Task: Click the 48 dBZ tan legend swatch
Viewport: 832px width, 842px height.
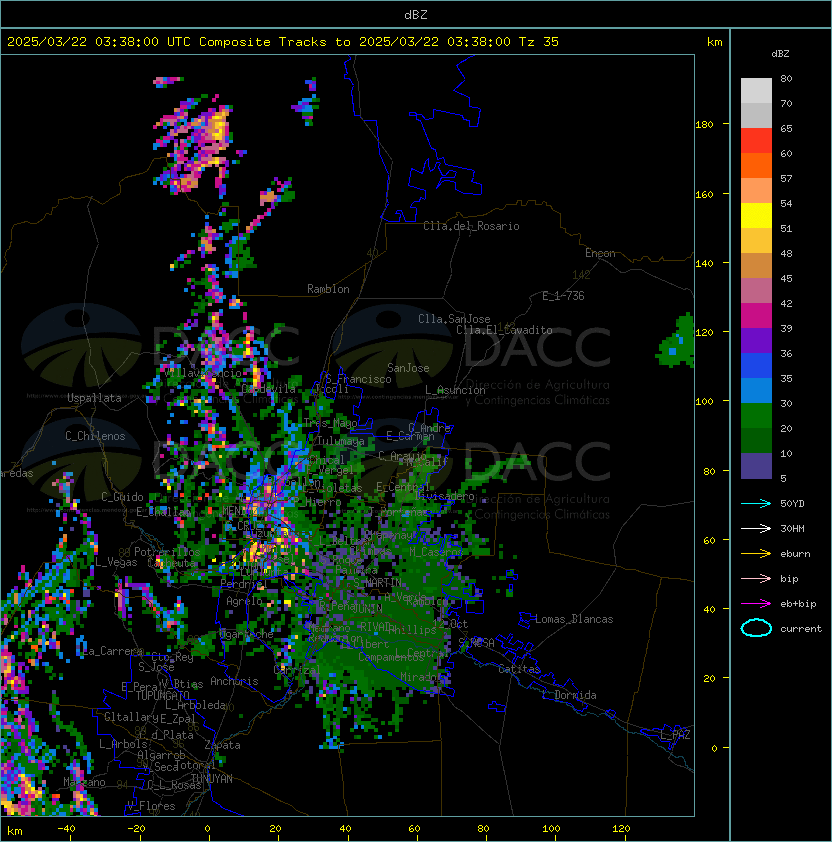Action: [756, 265]
